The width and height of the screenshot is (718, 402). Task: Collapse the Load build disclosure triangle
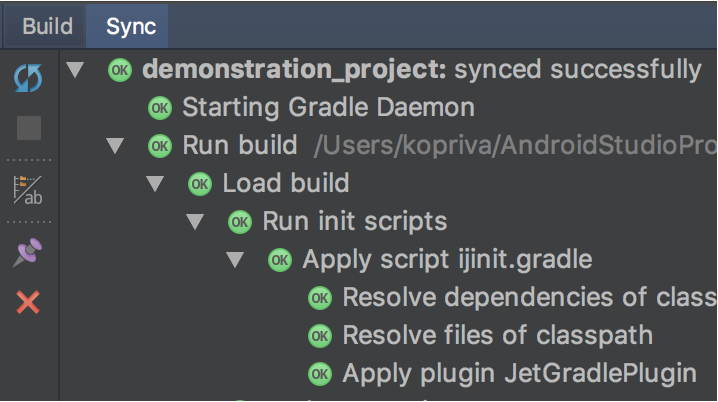(155, 184)
